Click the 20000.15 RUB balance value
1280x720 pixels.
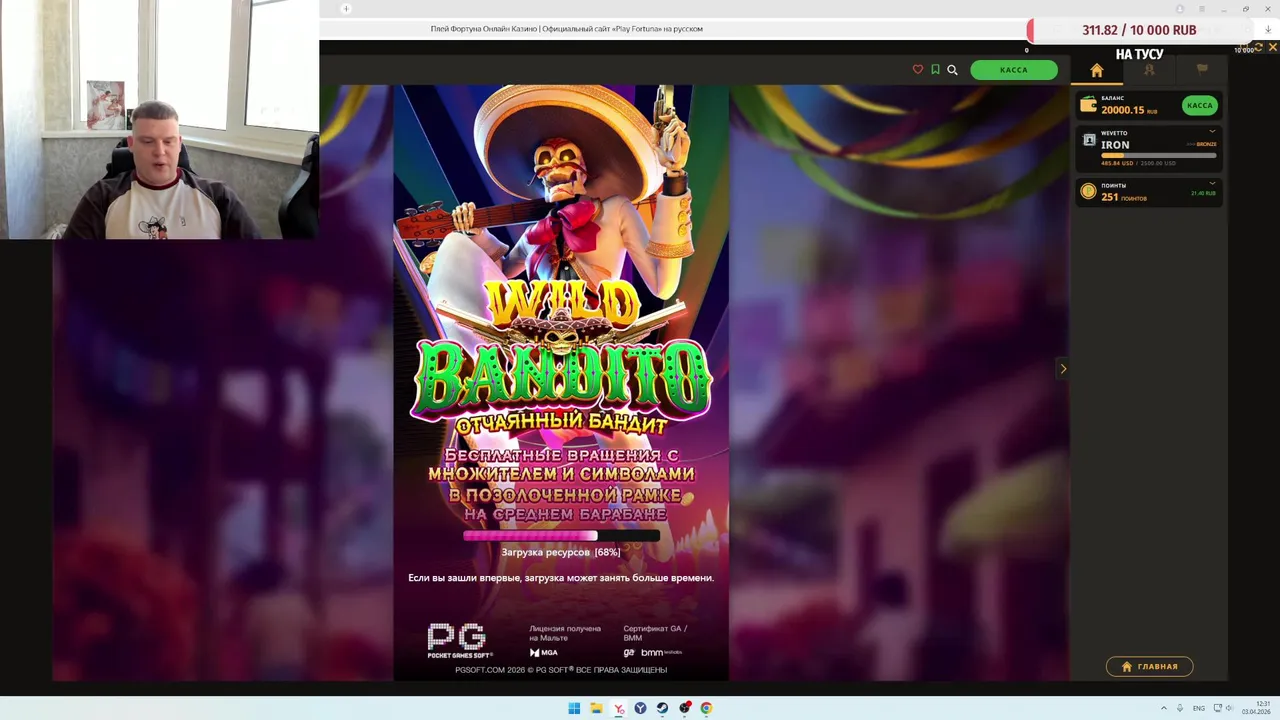(1129, 110)
